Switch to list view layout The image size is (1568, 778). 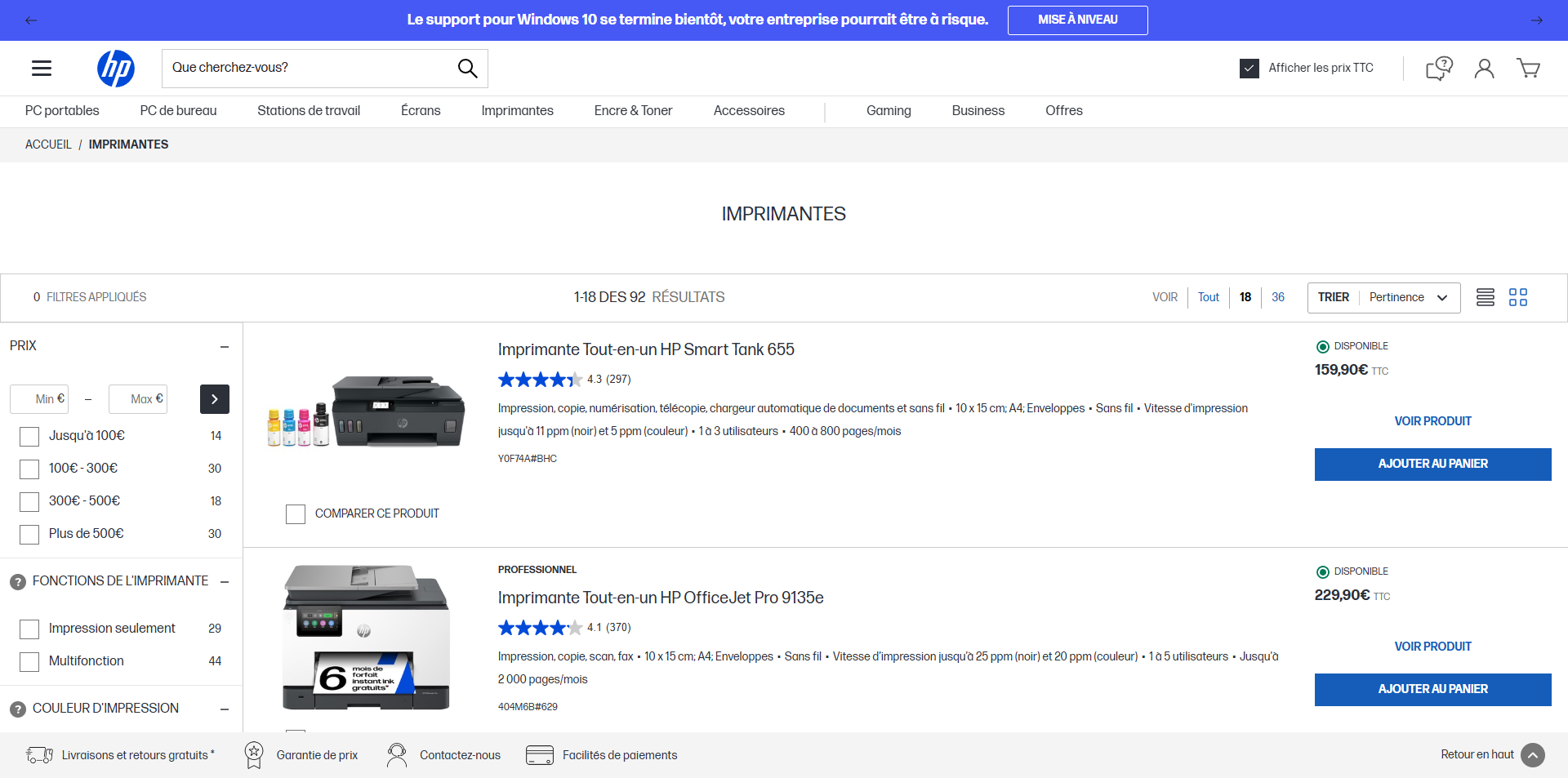[1486, 297]
